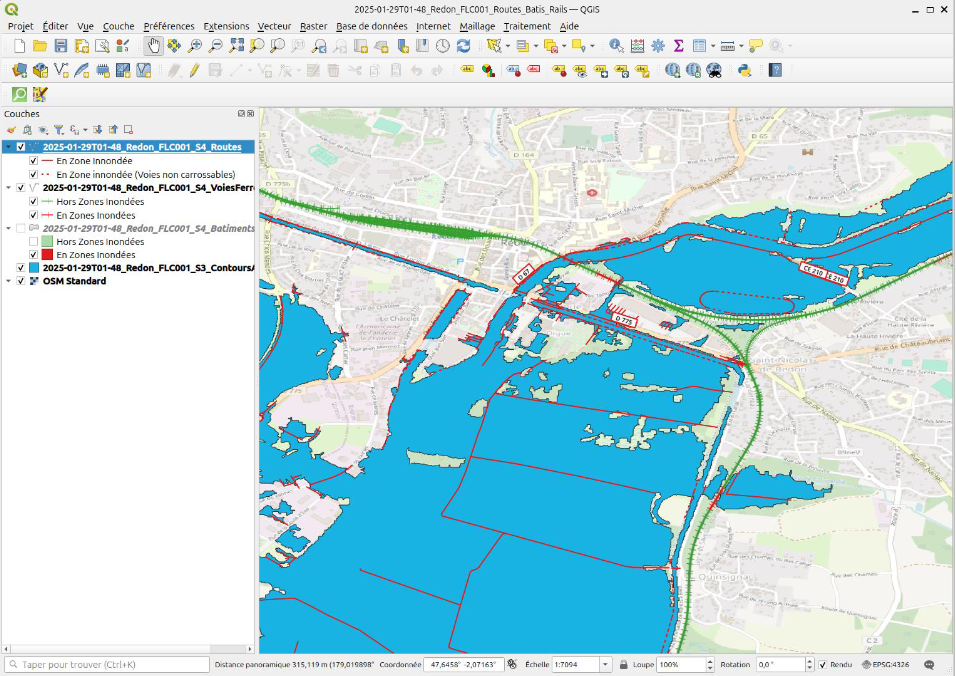Enable the S4_Batiments layer checkbox
This screenshot has width=956, height=676.
pos(21,228)
